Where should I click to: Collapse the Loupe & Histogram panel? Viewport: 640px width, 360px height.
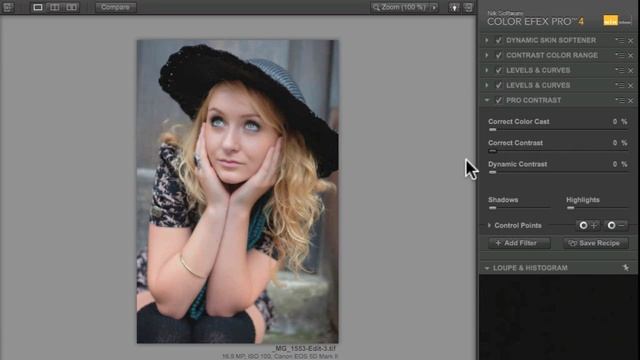point(487,268)
